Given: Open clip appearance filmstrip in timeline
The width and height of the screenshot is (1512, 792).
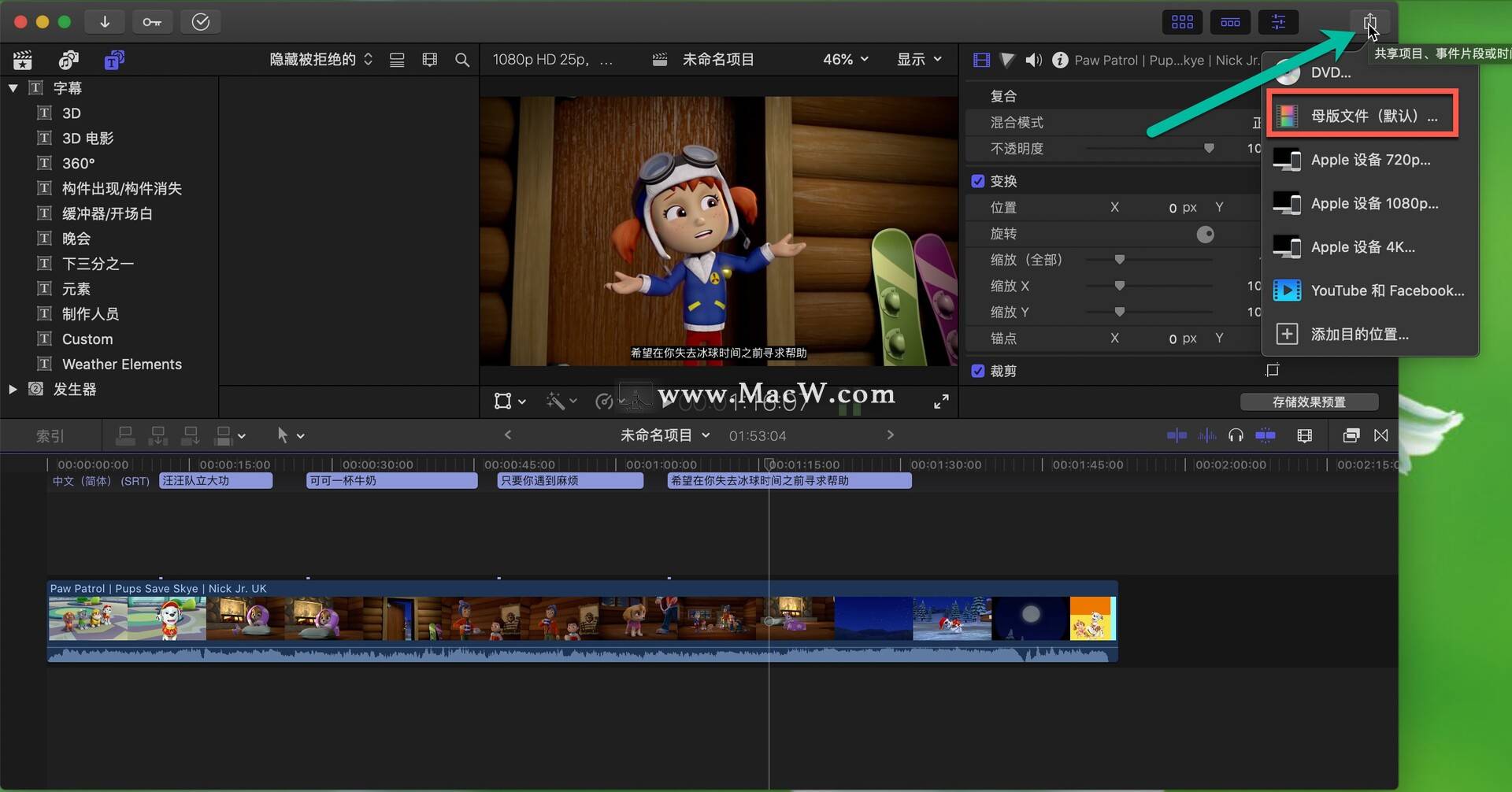Looking at the screenshot, I should click(1305, 435).
